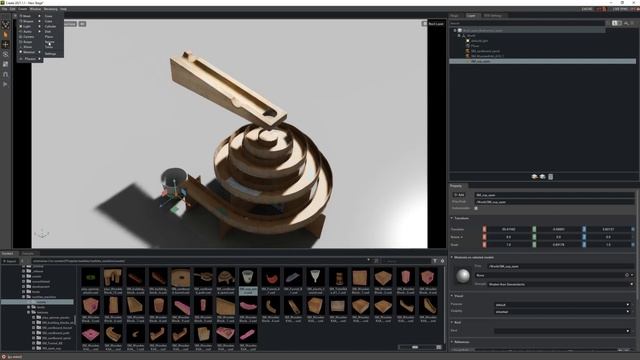The image size is (640, 360).
Task: Activate the Move tool with crossed arrows
Action: (5, 44)
